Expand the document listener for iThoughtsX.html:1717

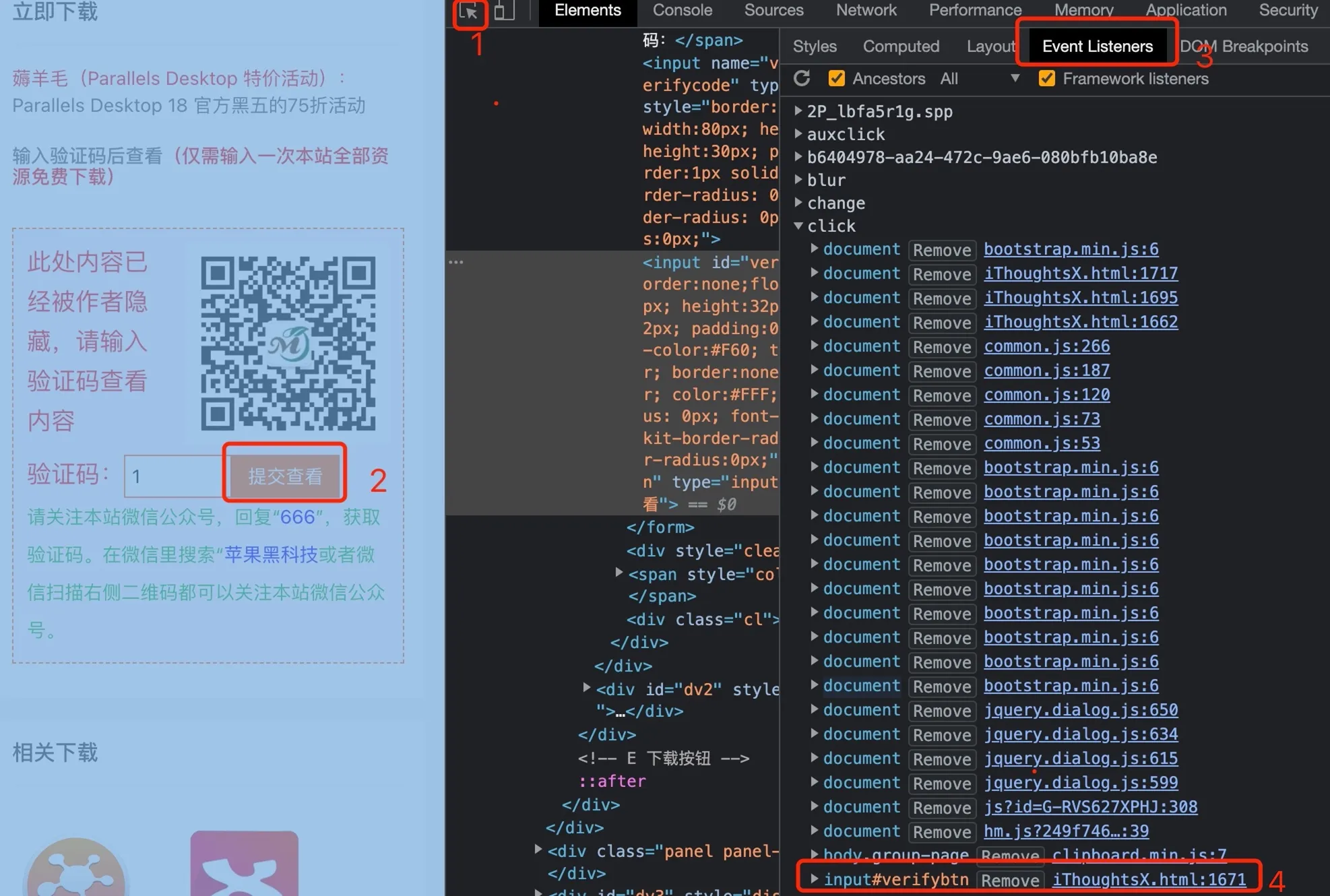pyautogui.click(x=815, y=273)
